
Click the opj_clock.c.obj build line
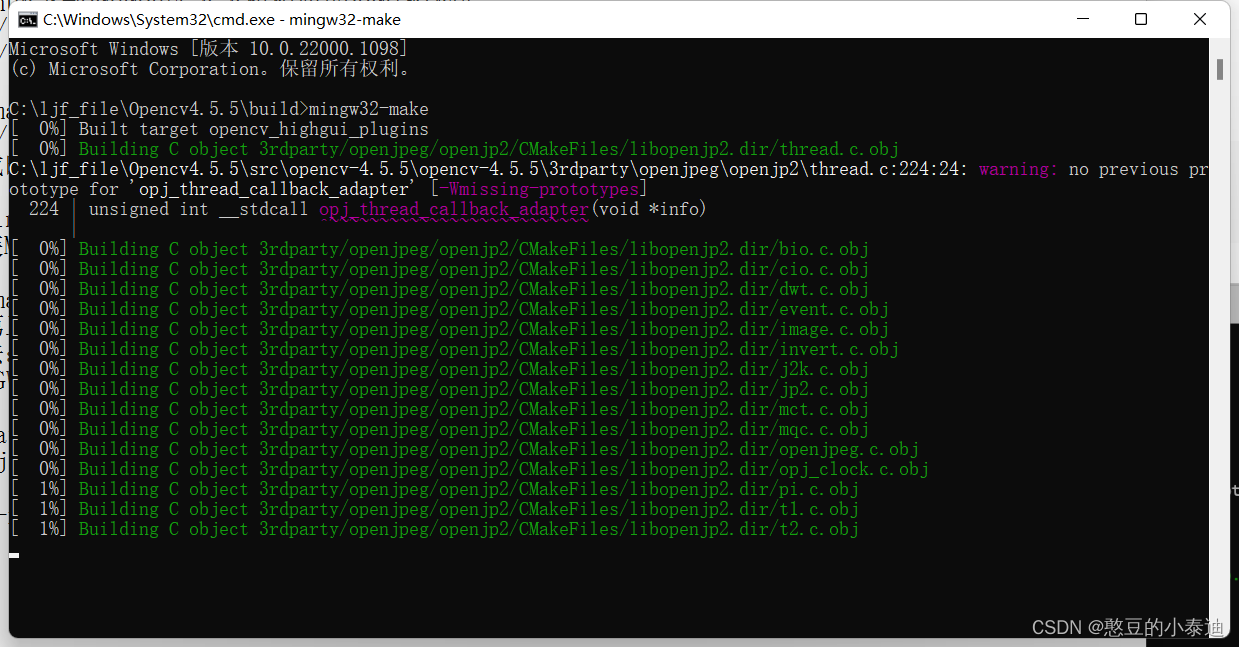[469, 469]
